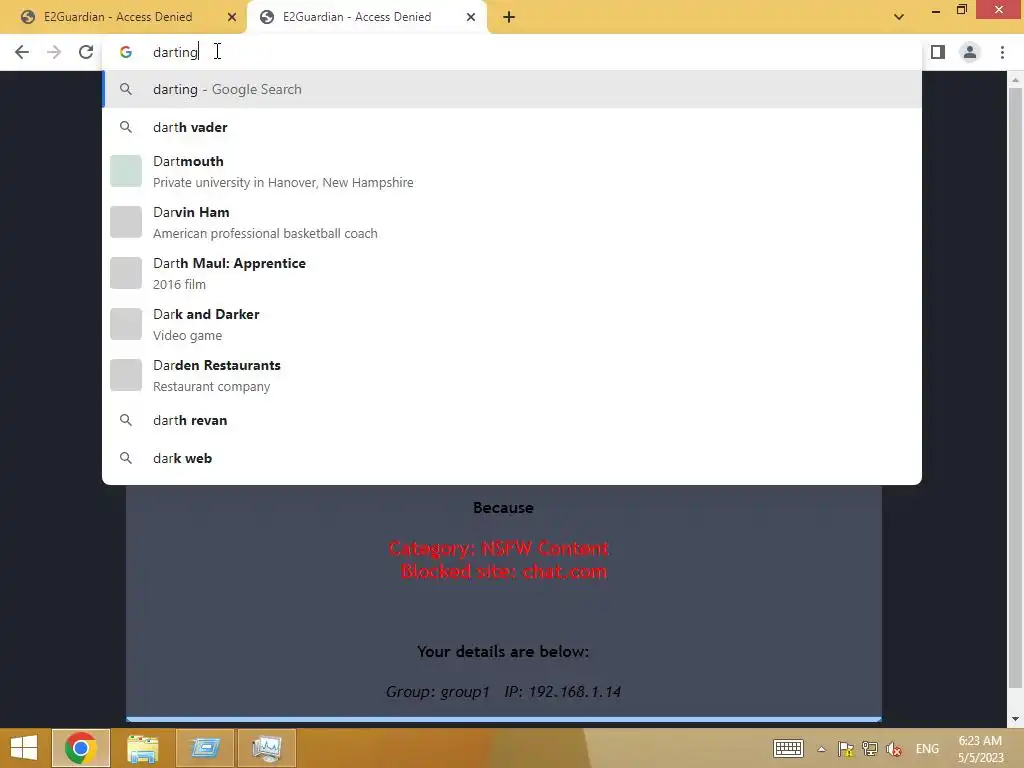Open the Windows Start button
1024x768 pixels.
point(24,748)
